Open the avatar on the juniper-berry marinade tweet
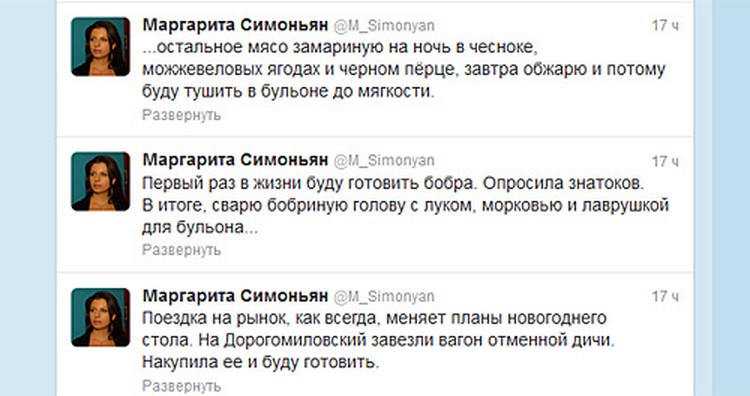The height and width of the screenshot is (396, 750). point(100,47)
